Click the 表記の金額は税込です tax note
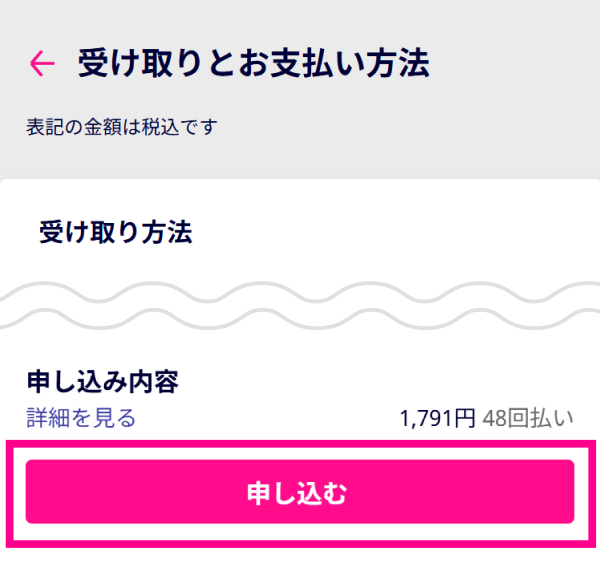This screenshot has height=580, width=600. tap(121, 127)
